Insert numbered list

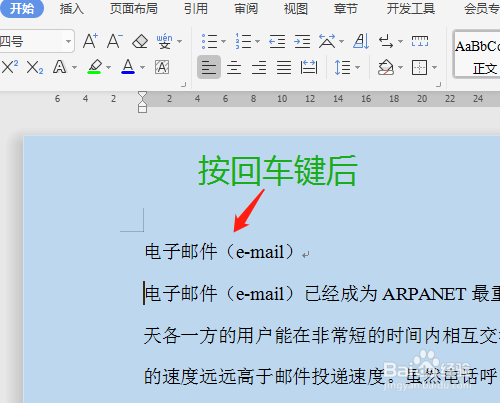point(243,41)
